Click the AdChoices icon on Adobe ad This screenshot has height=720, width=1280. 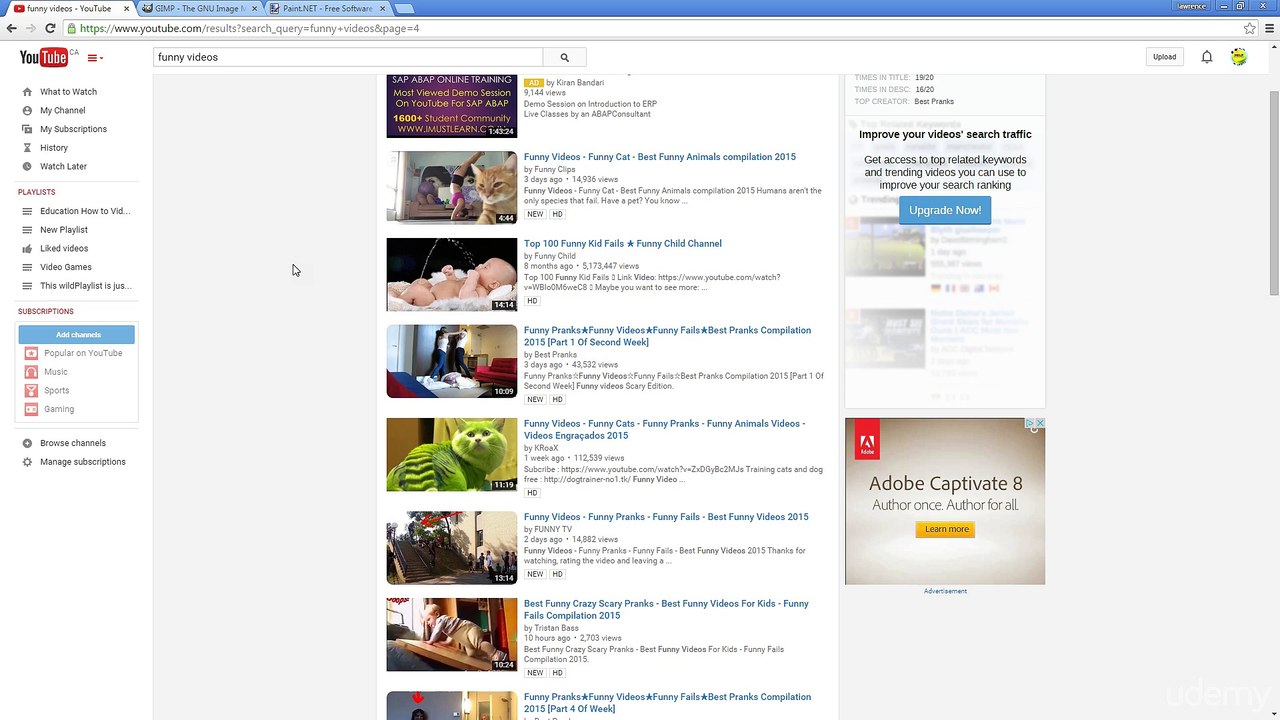[x=1030, y=424]
